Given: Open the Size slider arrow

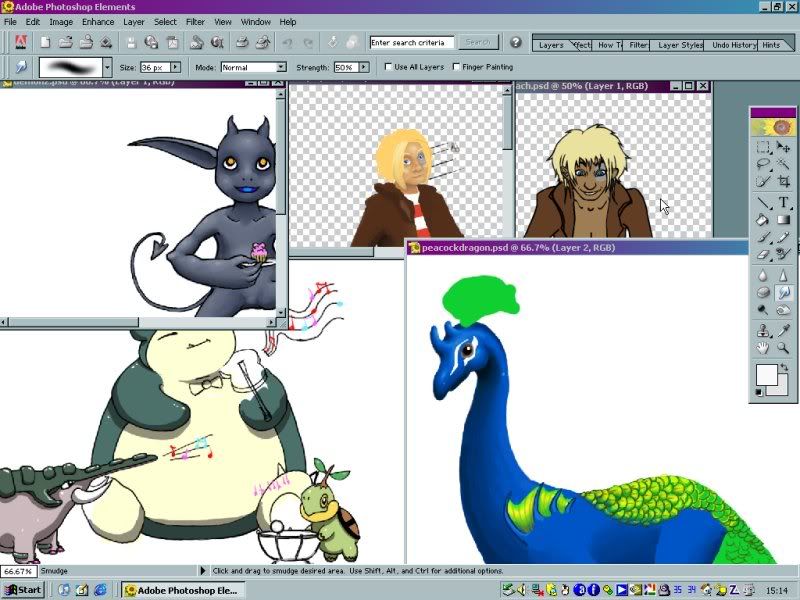Looking at the screenshot, I should [x=175, y=67].
